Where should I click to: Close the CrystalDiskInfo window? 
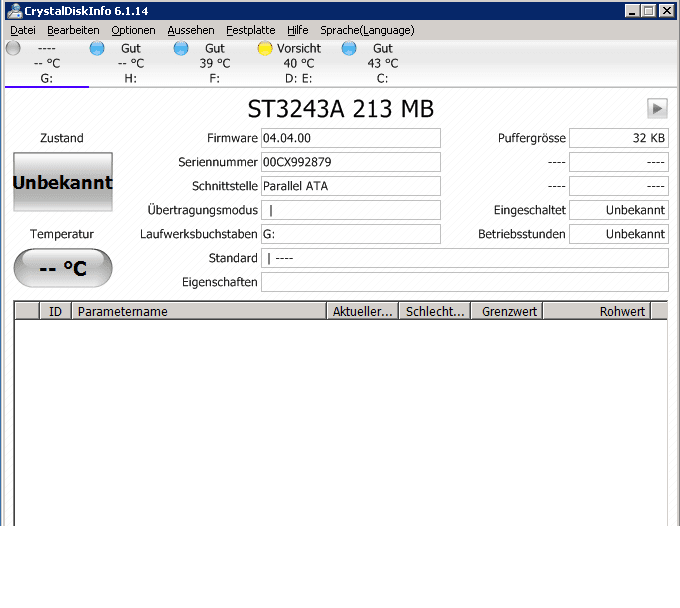[x=667, y=11]
